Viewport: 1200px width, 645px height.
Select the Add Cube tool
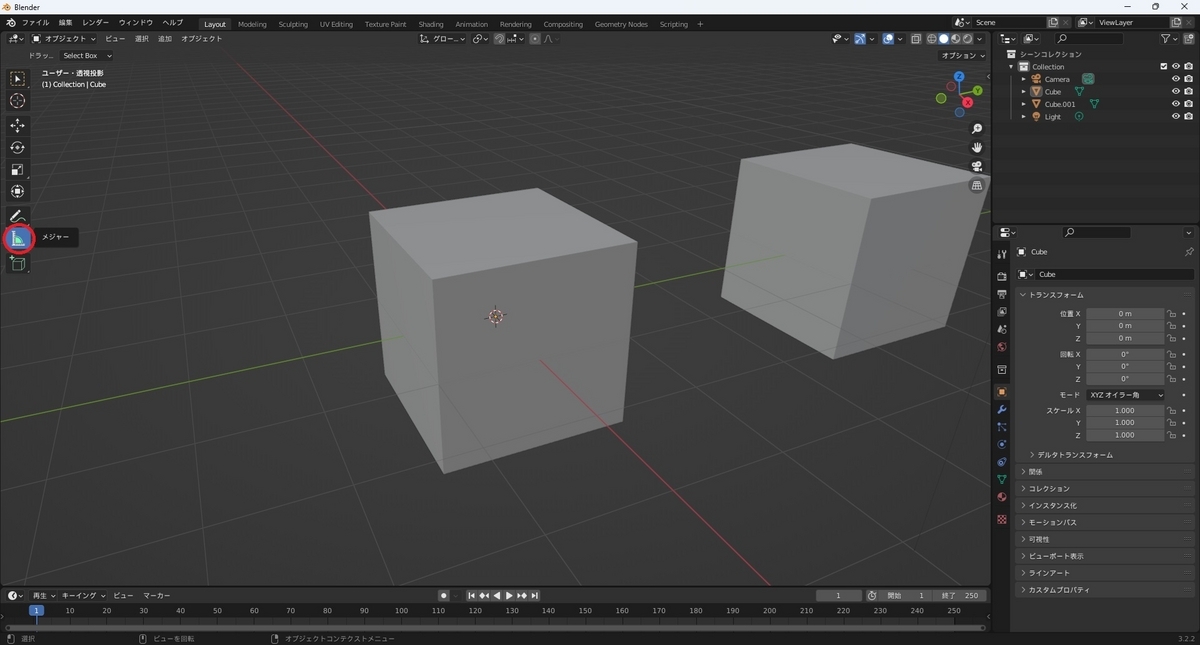pyautogui.click(x=18, y=264)
